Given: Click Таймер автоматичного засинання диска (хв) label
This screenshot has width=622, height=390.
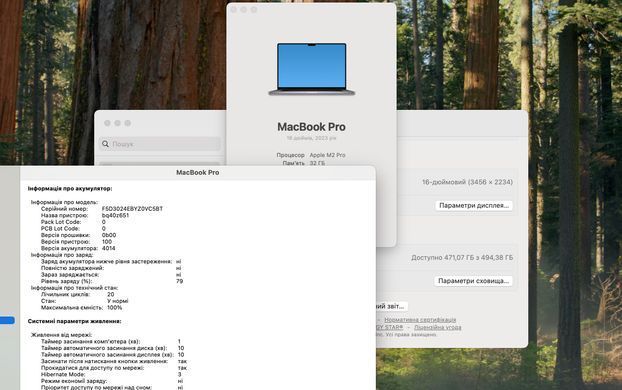Looking at the screenshot, I should tap(104, 348).
